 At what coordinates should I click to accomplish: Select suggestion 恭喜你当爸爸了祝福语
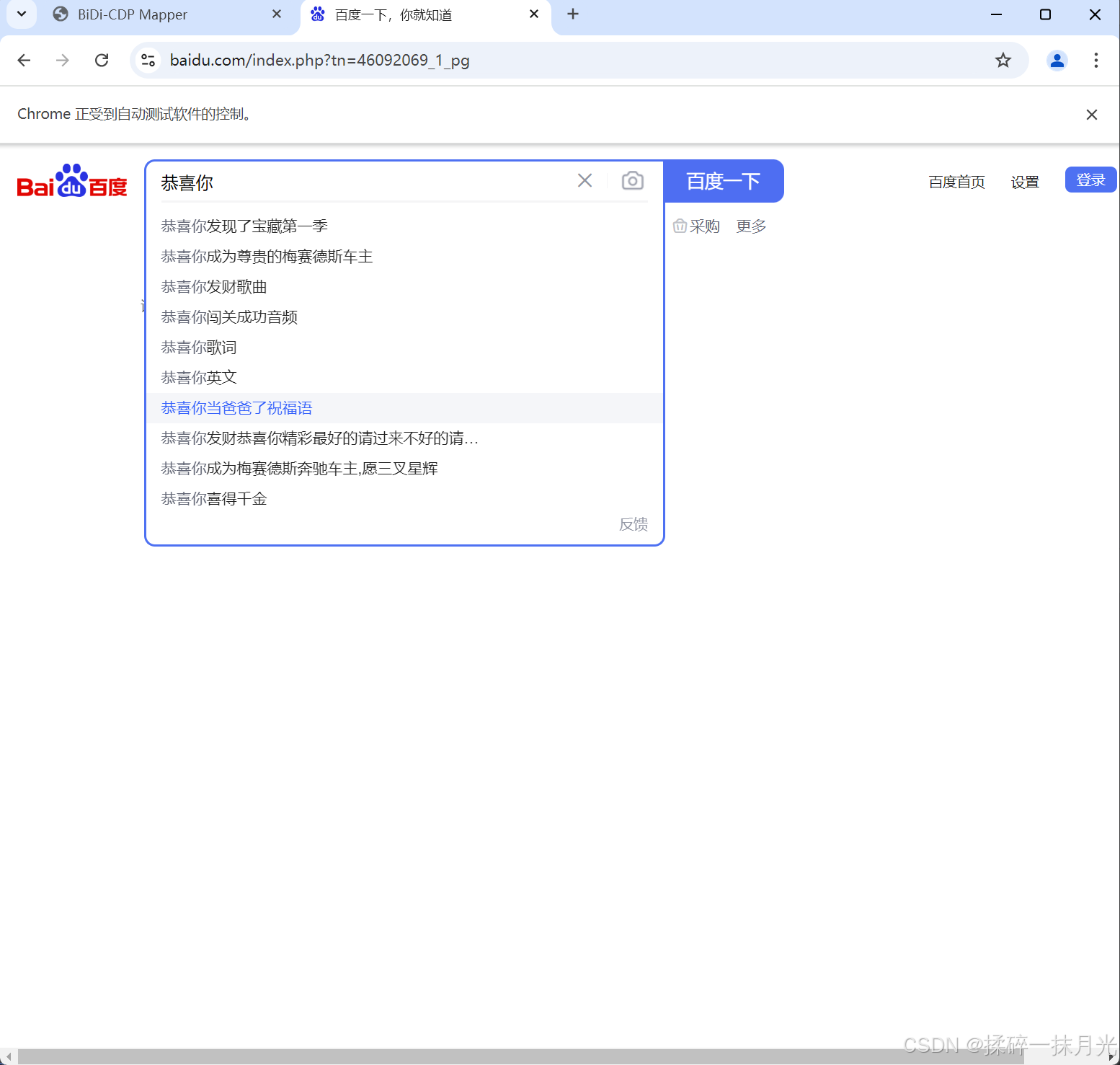click(404, 408)
